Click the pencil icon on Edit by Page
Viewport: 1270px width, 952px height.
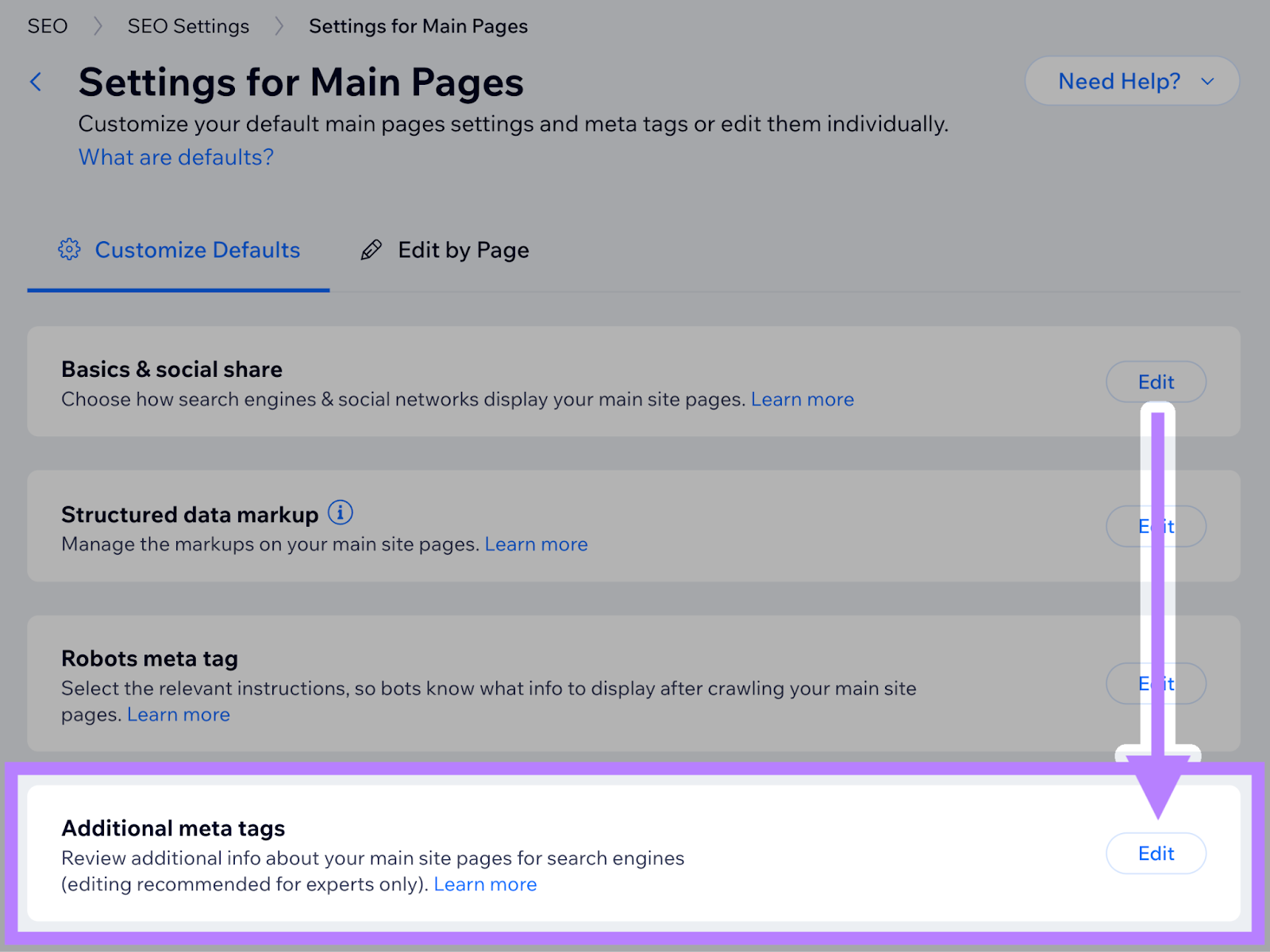pos(371,250)
